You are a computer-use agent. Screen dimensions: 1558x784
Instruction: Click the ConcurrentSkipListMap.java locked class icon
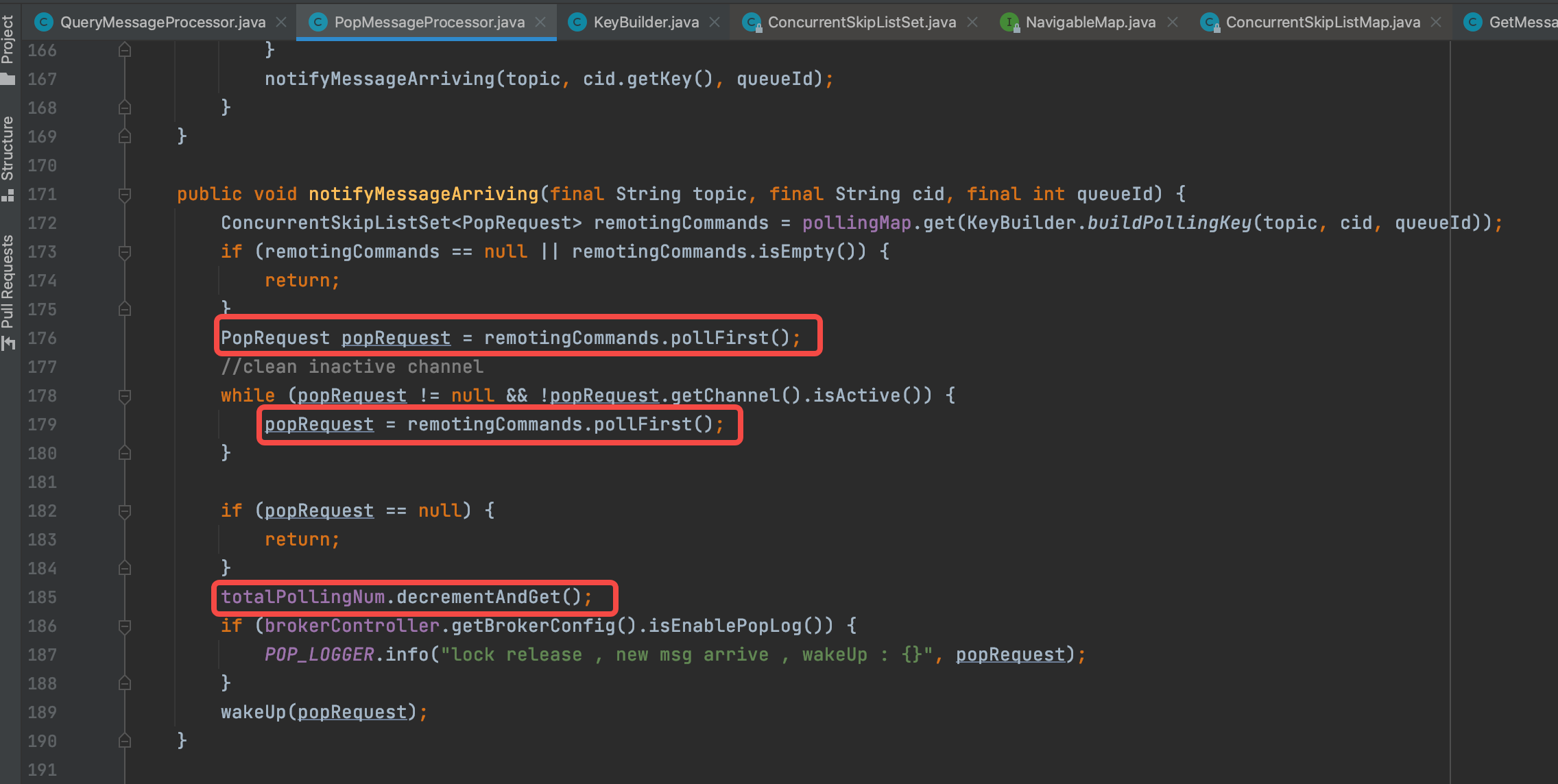1210,23
